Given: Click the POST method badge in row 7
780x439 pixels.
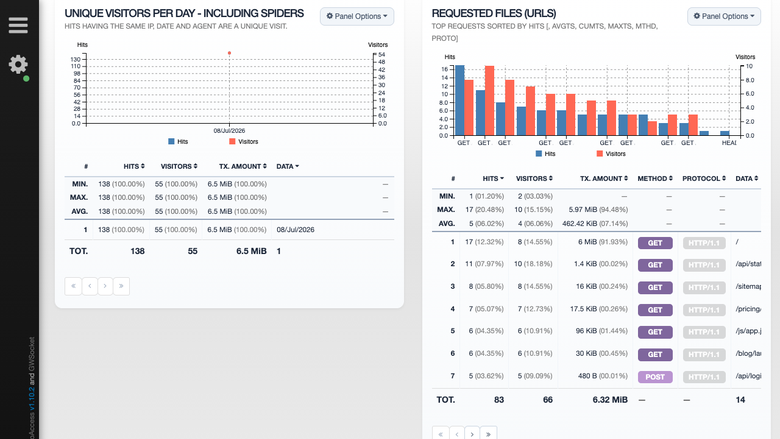Looking at the screenshot, I should (x=655, y=377).
